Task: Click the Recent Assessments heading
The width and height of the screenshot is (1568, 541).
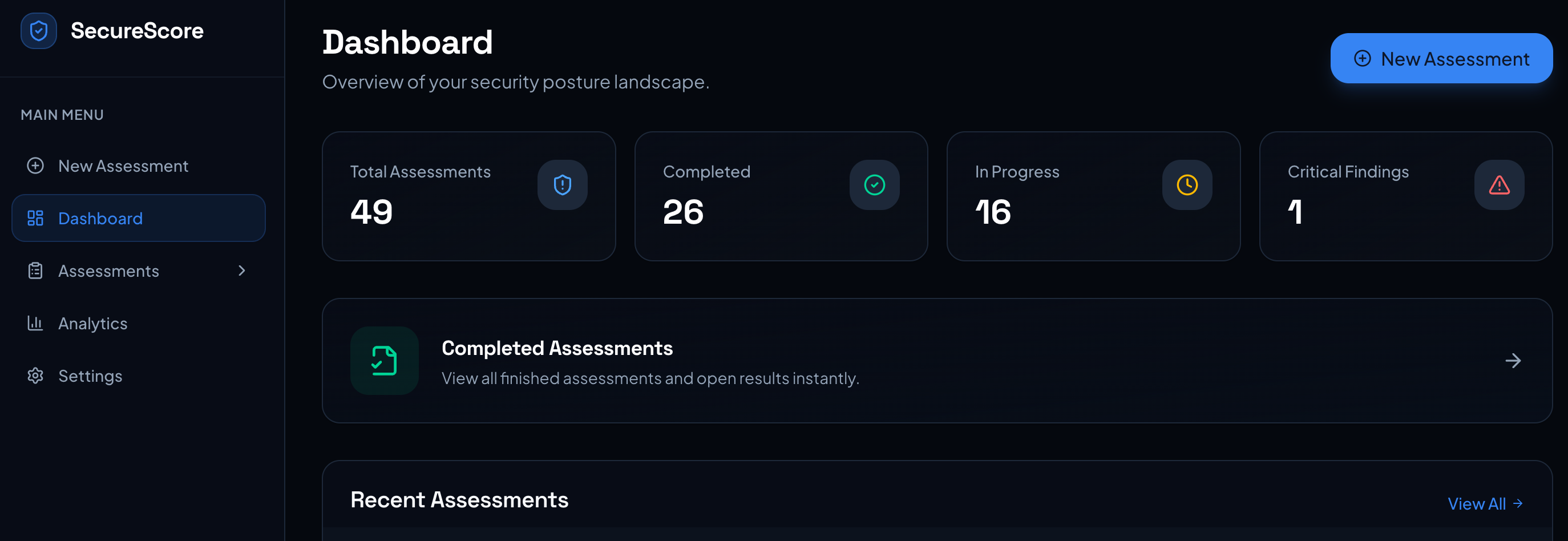Action: (459, 499)
